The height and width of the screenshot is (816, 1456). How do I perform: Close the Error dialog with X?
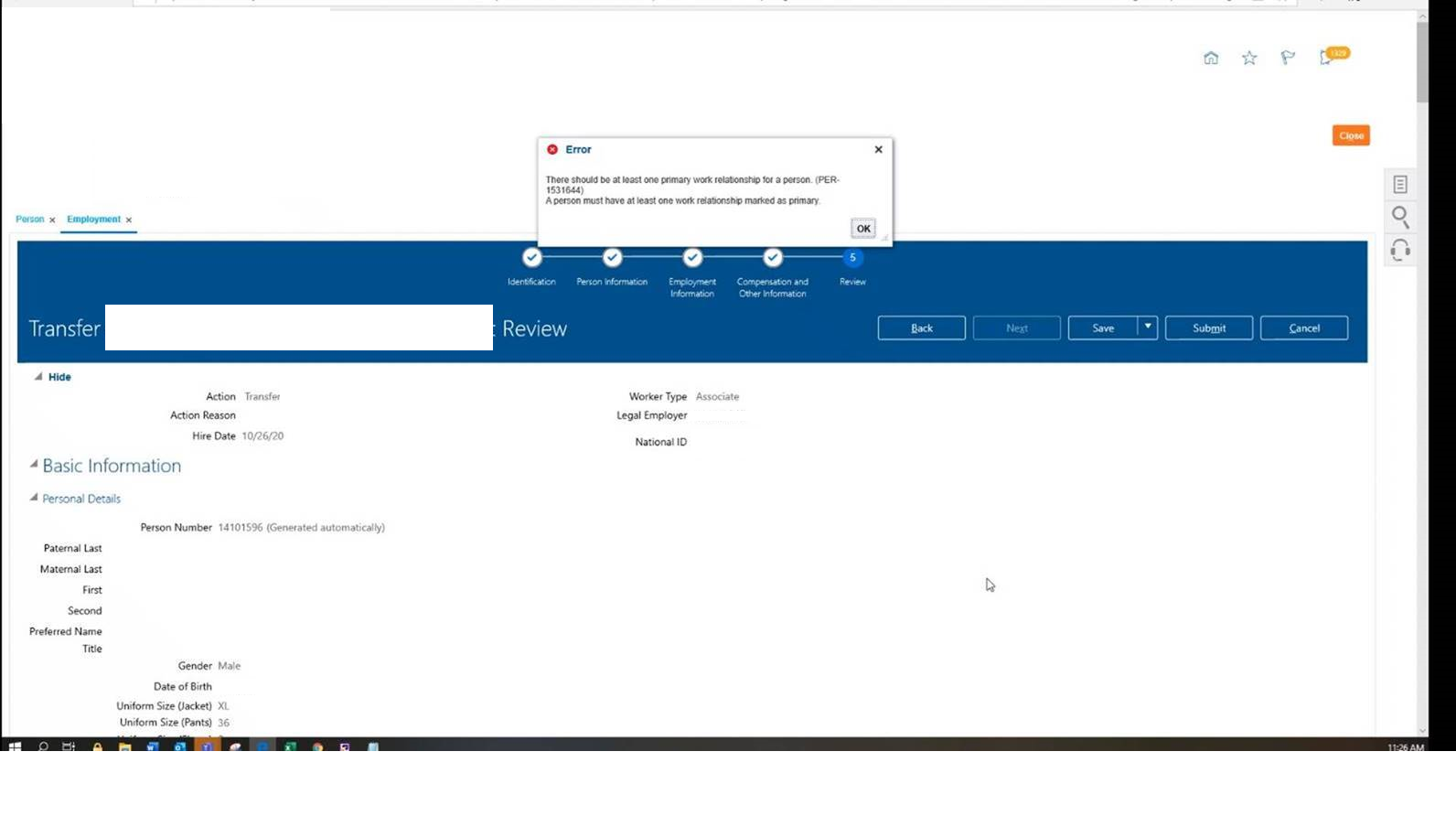pos(879,149)
